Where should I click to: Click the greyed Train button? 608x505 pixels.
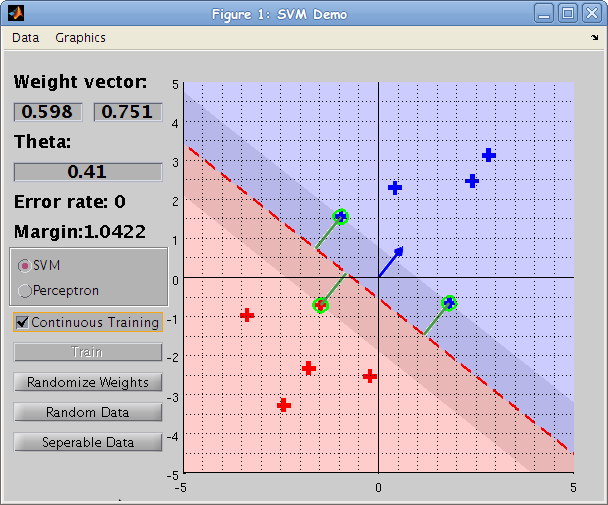[x=88, y=352]
